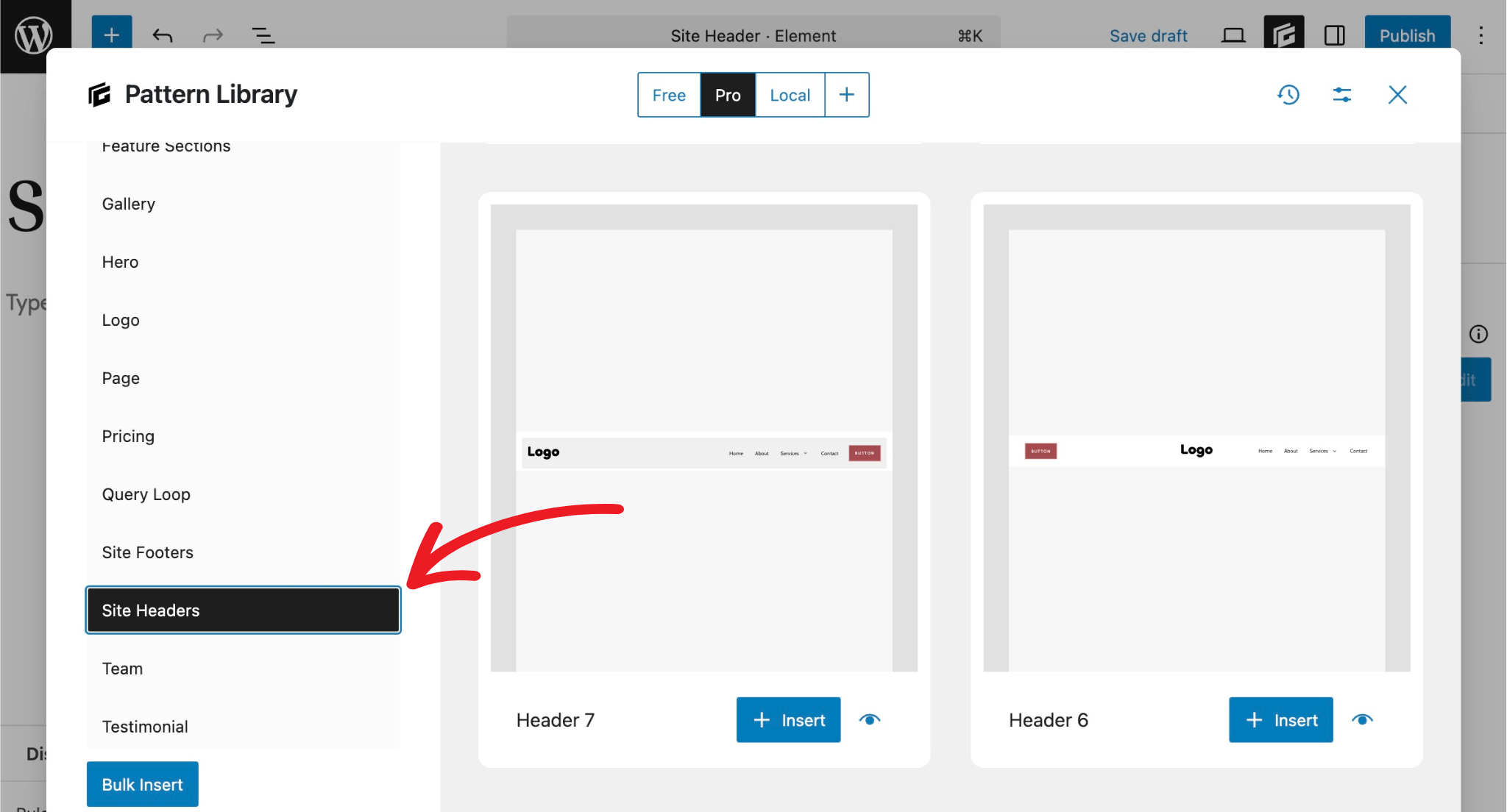Switch to the Pro tab

pyautogui.click(x=728, y=95)
